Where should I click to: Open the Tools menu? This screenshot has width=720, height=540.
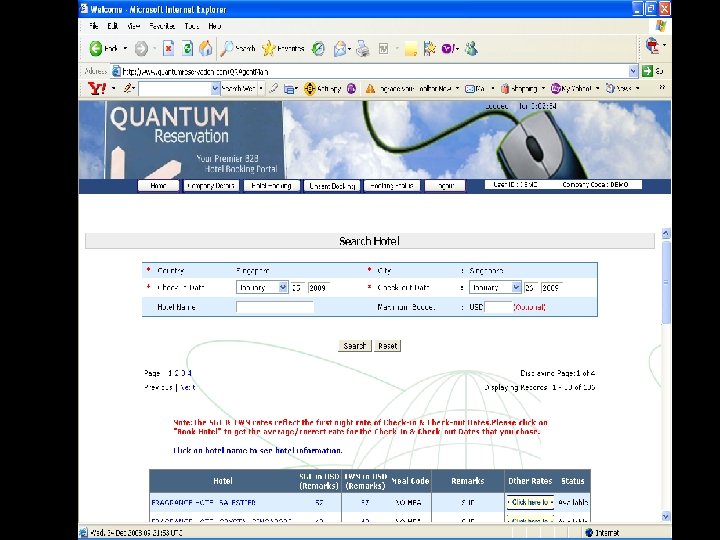click(x=191, y=26)
